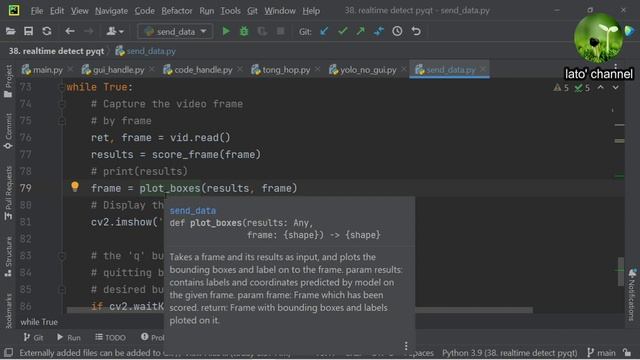Open the View menu
Viewport: 640px width, 360px height.
click(80, 11)
